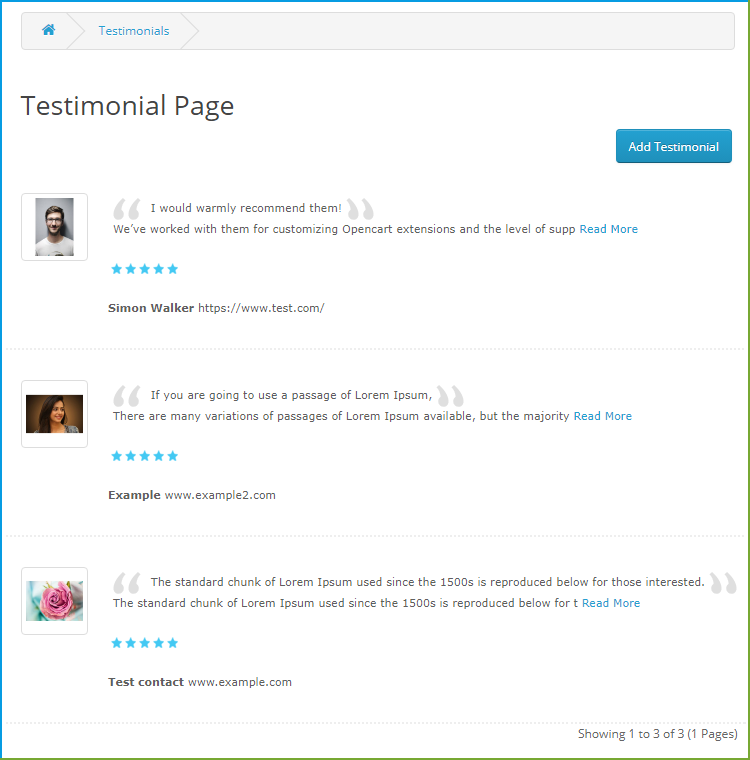Click the star rating above Test contact
Screen dimensions: 750x760
click(144, 643)
